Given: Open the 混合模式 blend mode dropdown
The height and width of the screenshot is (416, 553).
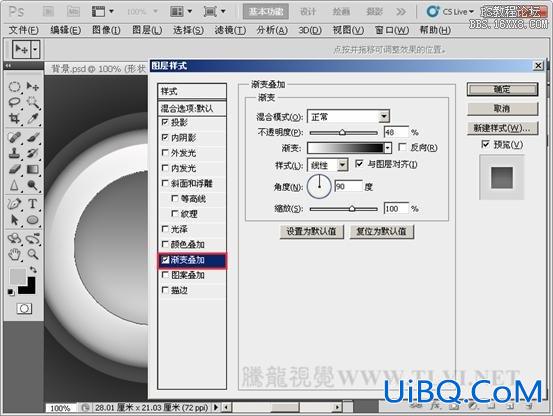Looking at the screenshot, I should click(384, 116).
